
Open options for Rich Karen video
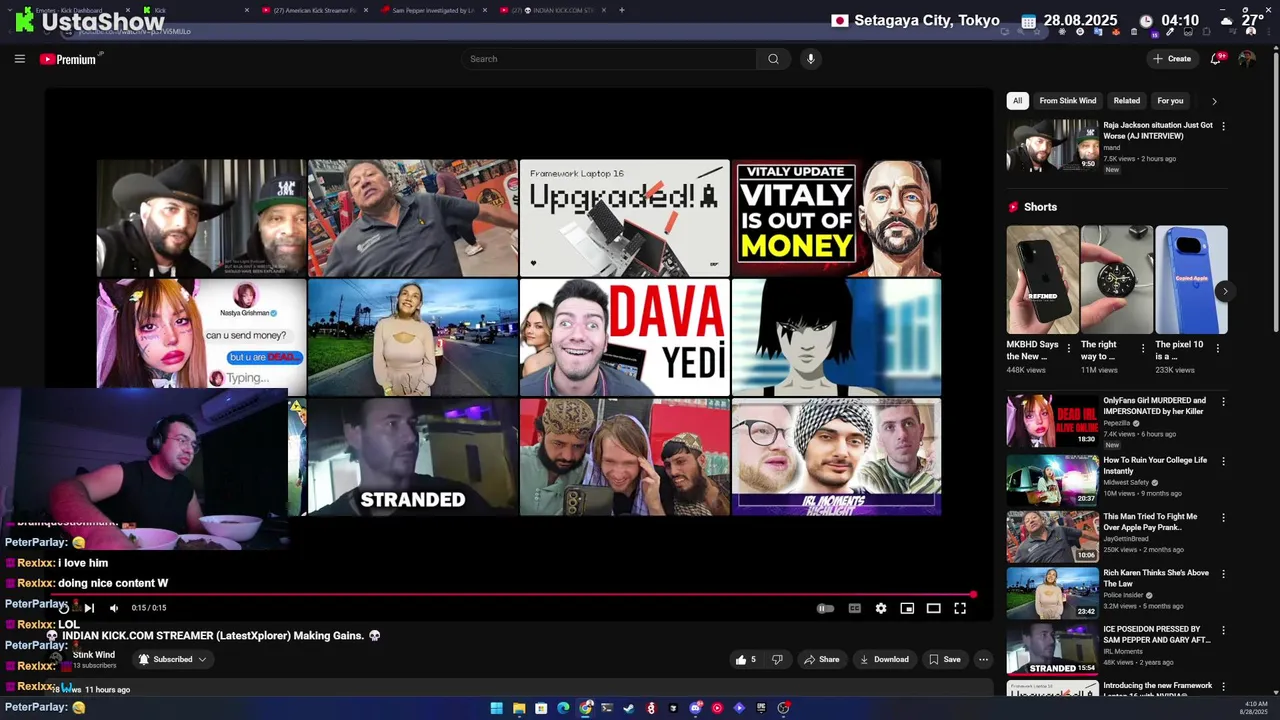(x=1223, y=574)
